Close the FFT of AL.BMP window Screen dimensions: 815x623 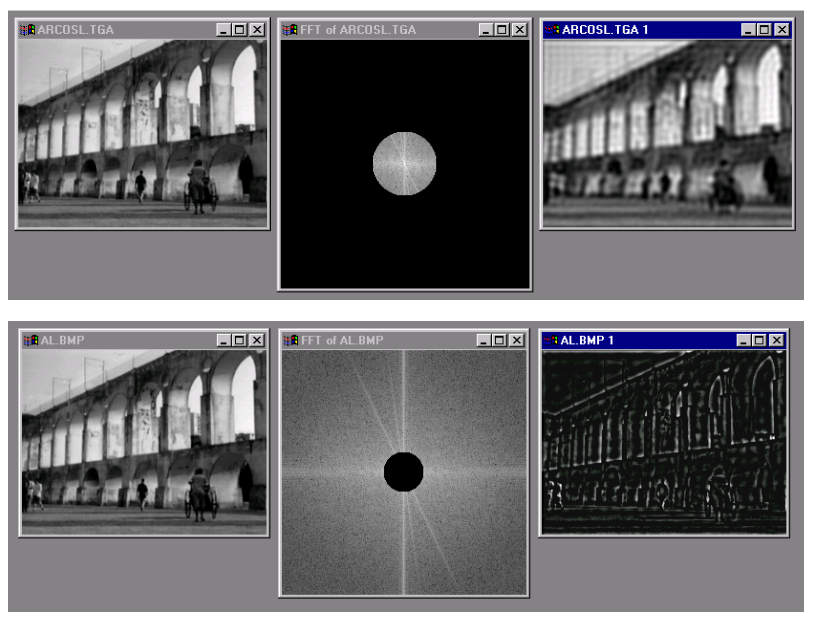pyautogui.click(x=517, y=340)
